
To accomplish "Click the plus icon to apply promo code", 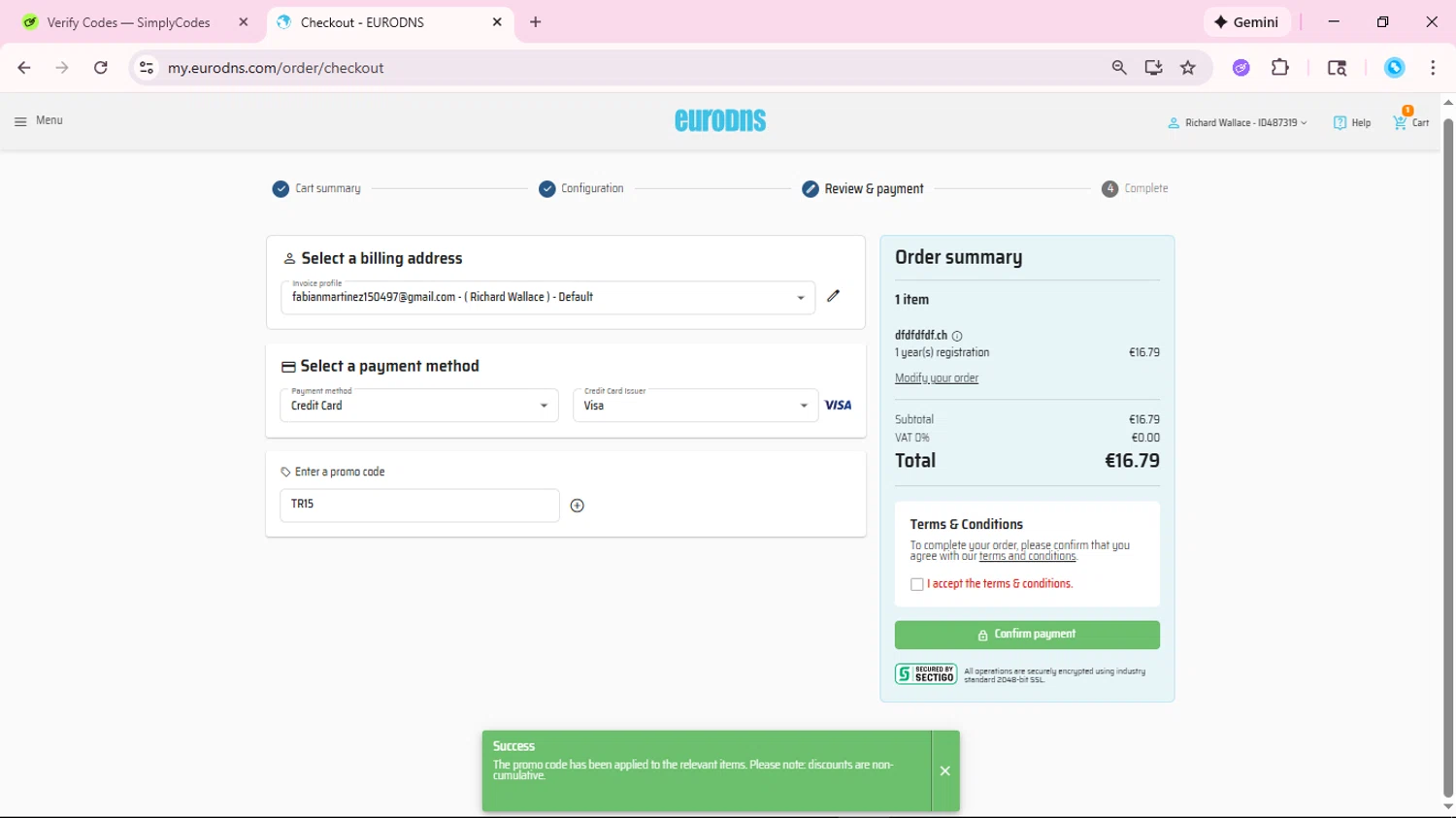I will pyautogui.click(x=578, y=506).
